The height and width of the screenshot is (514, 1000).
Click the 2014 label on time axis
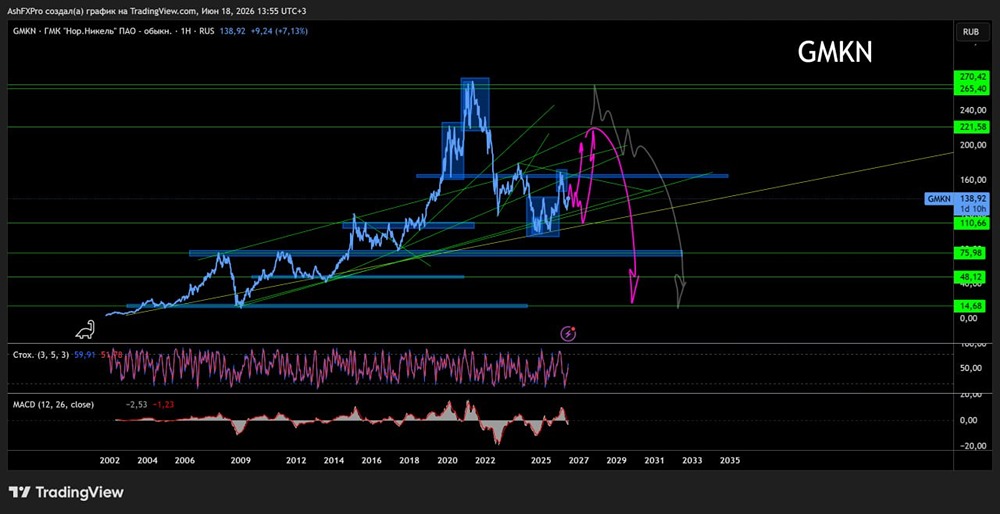(x=334, y=460)
